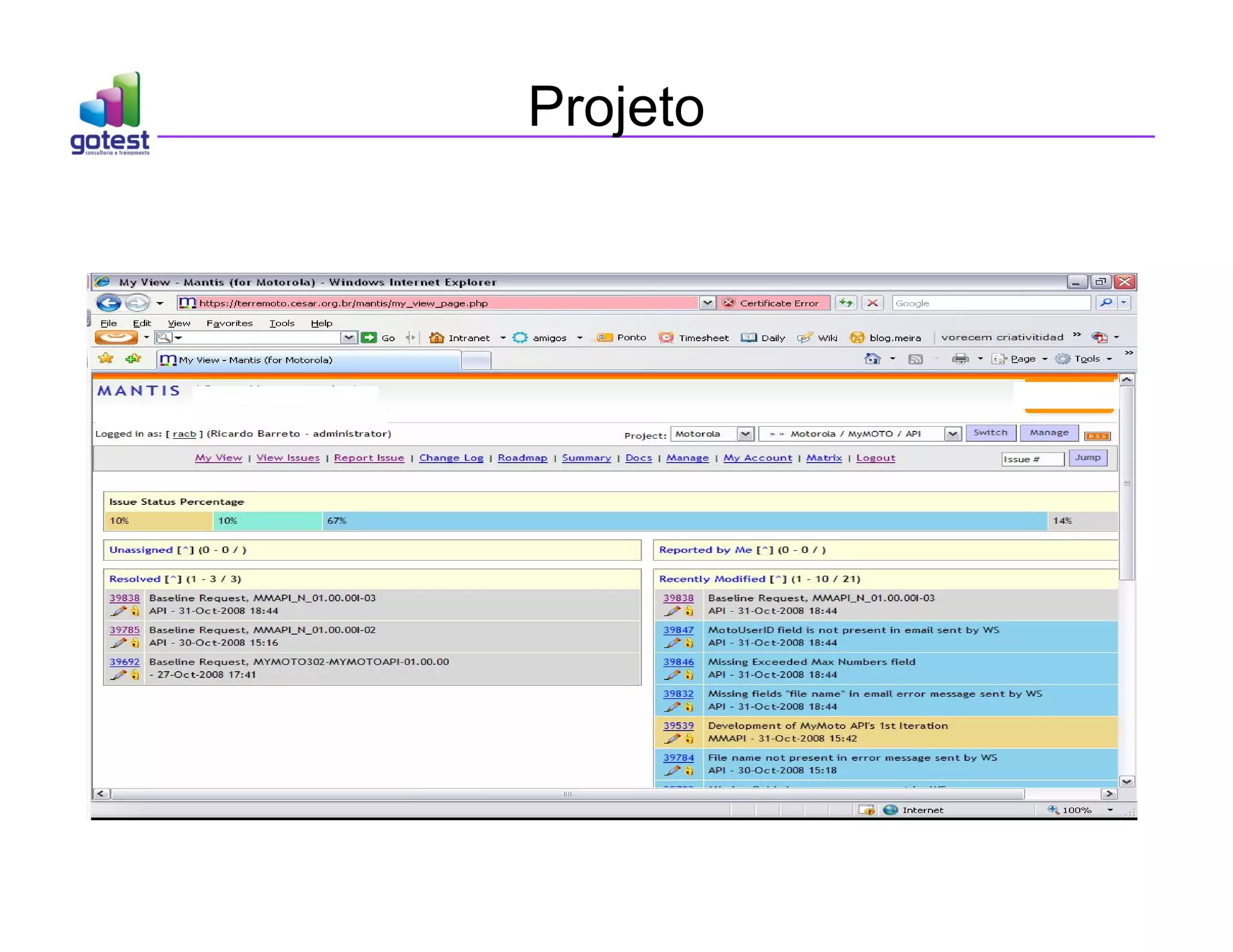Open the address bar URL dropdown

pyautogui.click(x=707, y=303)
